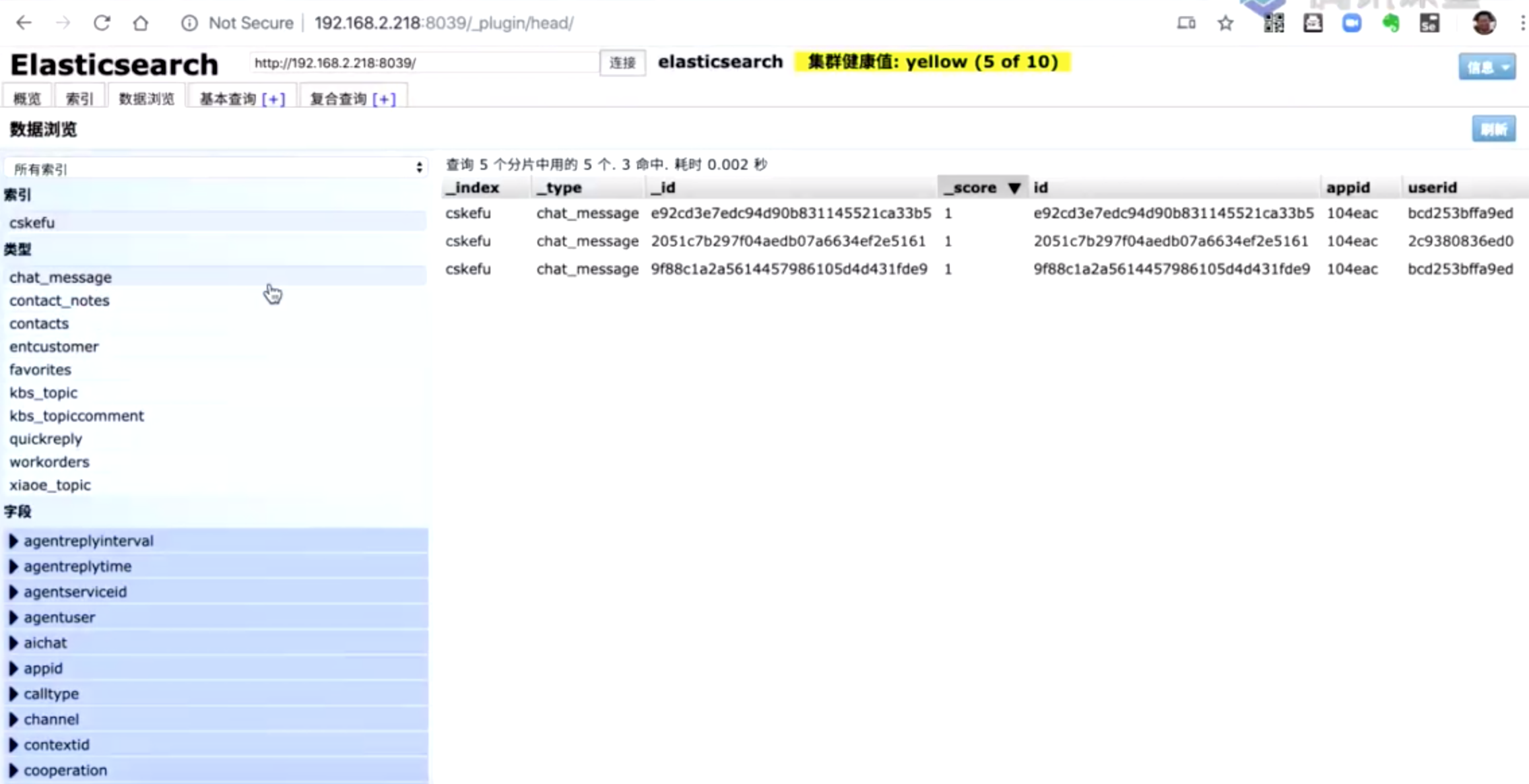Expand the agentreplyinterval field

click(x=14, y=540)
